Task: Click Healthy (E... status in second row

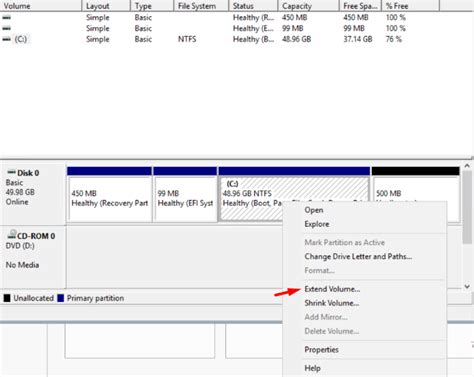Action: (x=253, y=28)
